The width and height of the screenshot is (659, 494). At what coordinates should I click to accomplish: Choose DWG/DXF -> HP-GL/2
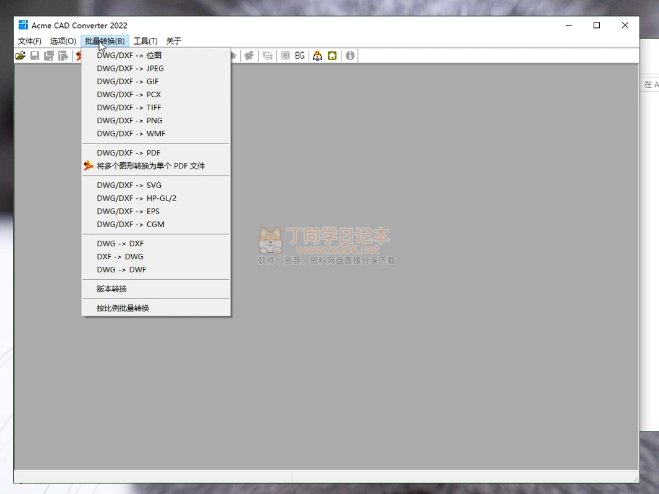156,198
